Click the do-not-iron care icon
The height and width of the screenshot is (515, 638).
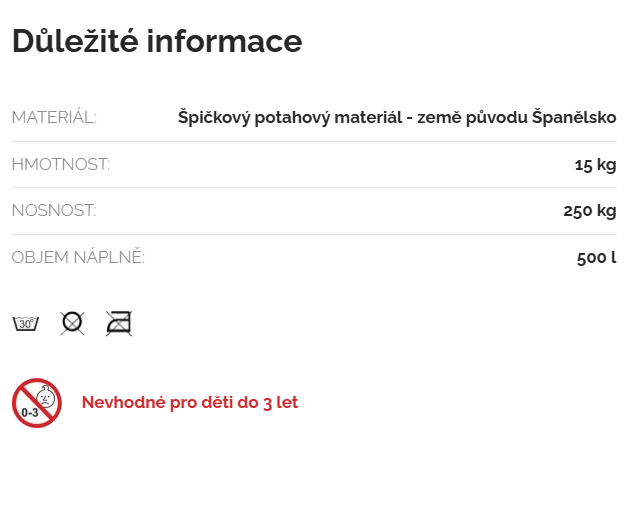(119, 323)
